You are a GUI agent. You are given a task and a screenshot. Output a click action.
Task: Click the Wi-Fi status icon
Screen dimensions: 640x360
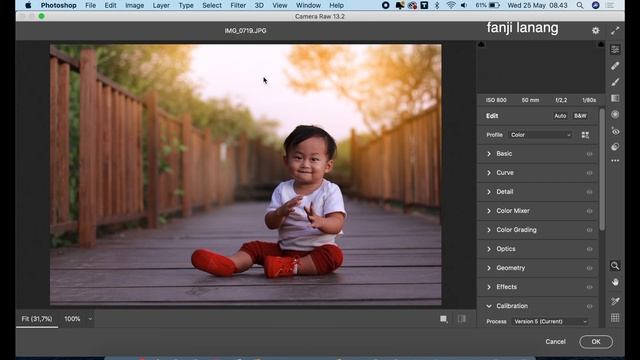click(x=451, y=5)
